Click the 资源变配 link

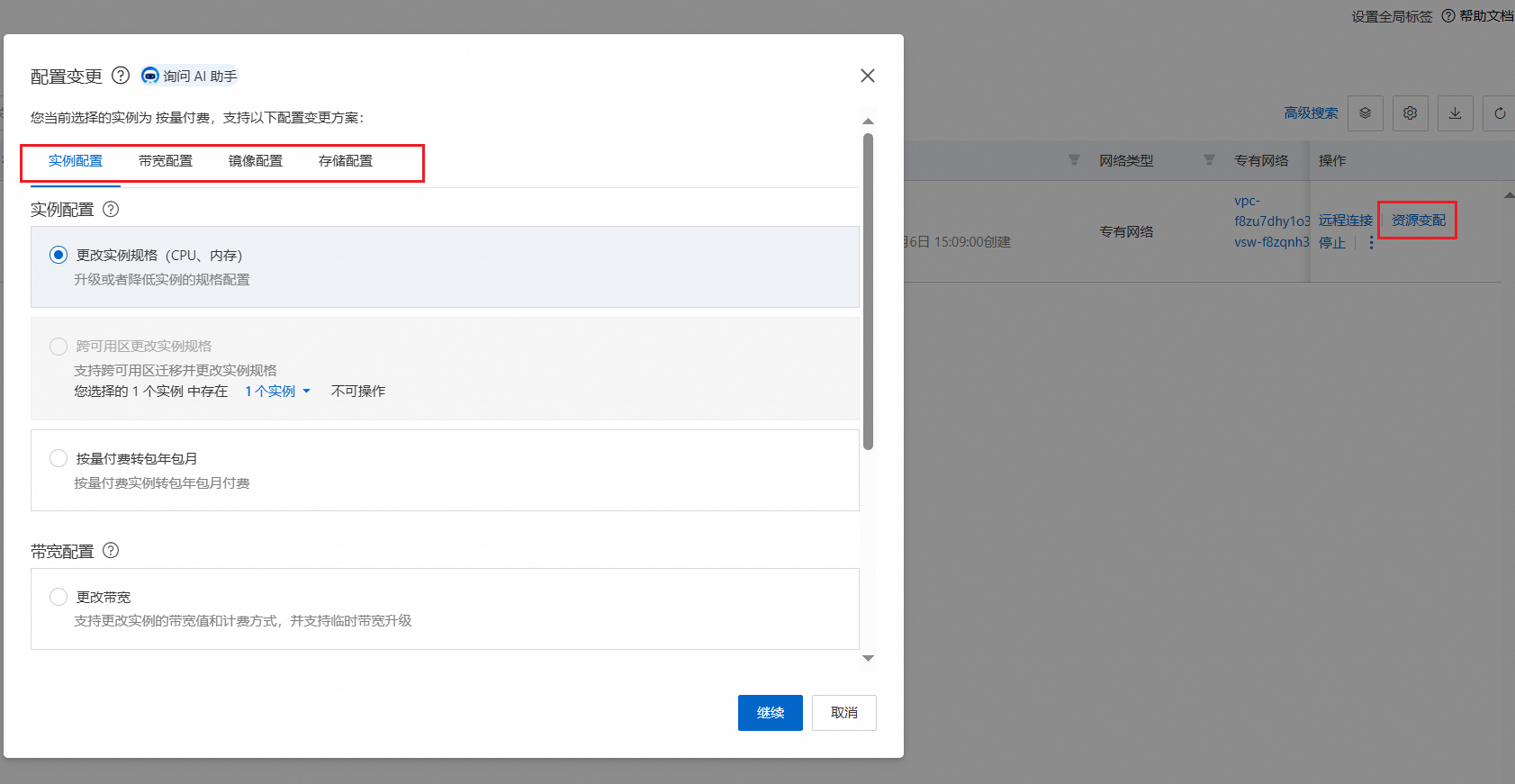1419,221
